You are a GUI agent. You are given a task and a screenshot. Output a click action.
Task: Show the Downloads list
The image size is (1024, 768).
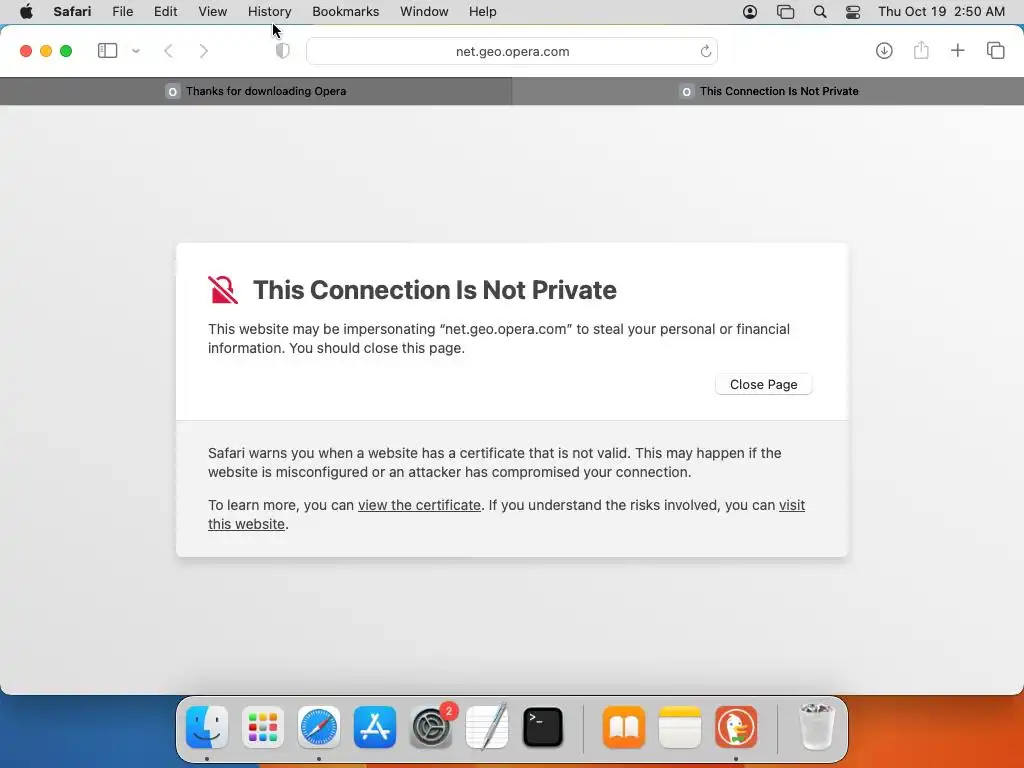coord(884,50)
